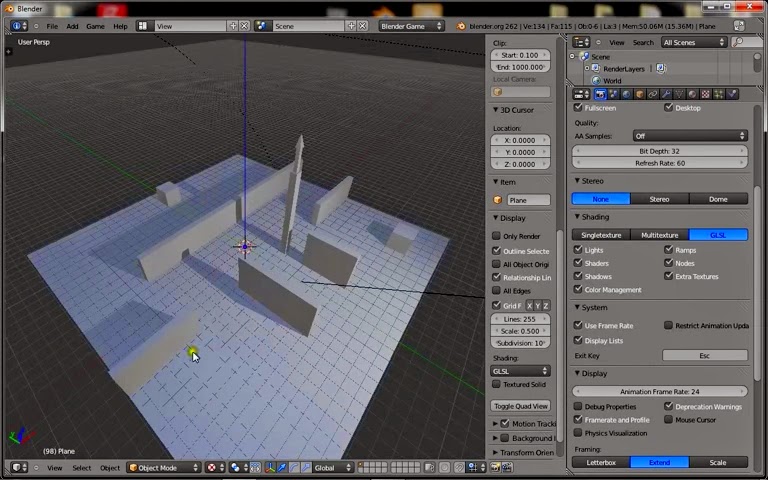The width and height of the screenshot is (768, 480).
Task: Click the OpenGL render image icon
Action: [x=495, y=468]
